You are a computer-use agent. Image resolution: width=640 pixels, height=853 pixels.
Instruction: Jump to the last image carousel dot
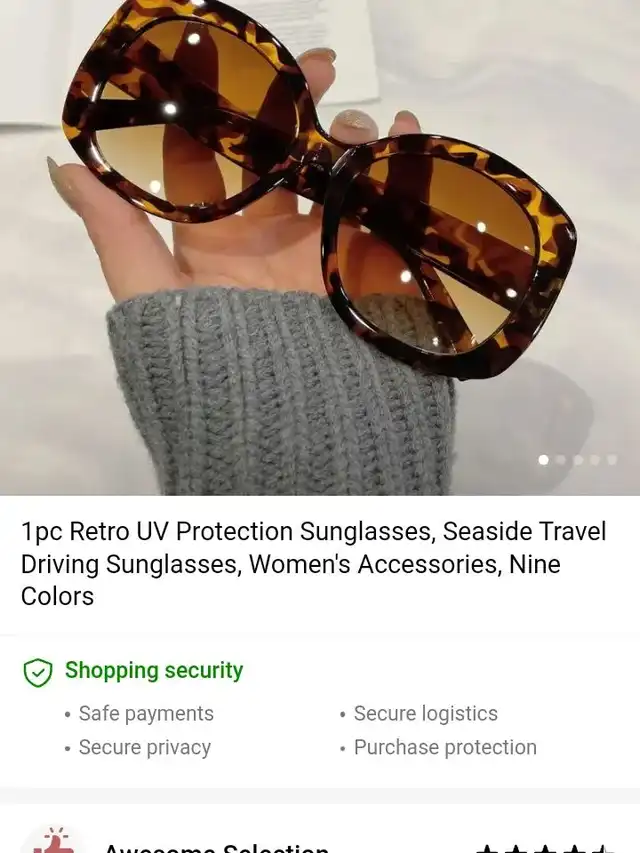[x=612, y=460]
